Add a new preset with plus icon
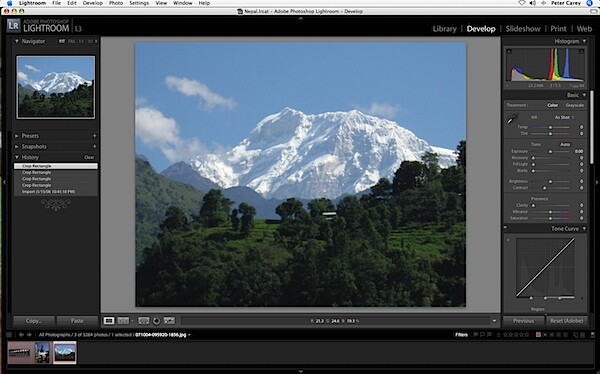Viewport: 600px width, 374px height. (94, 136)
